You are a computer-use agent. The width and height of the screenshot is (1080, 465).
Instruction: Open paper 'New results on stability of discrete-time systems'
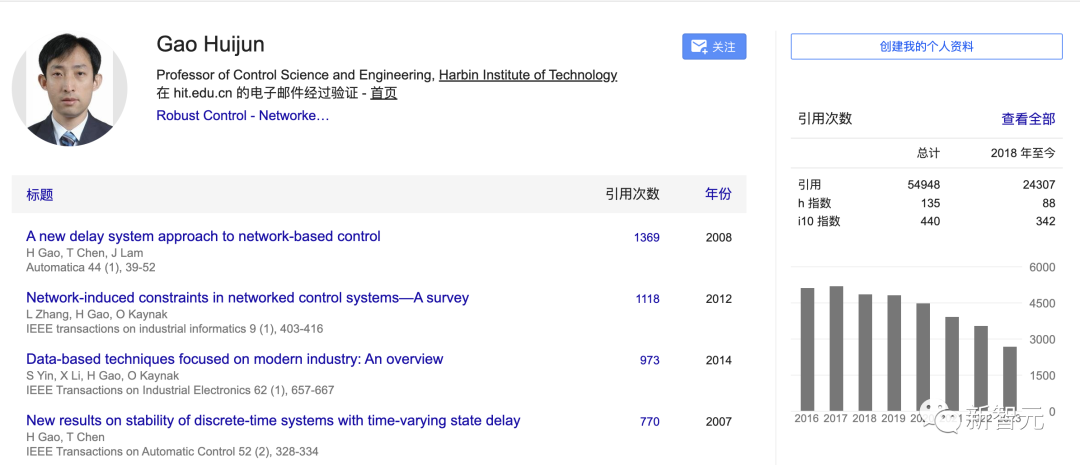[x=273, y=420]
